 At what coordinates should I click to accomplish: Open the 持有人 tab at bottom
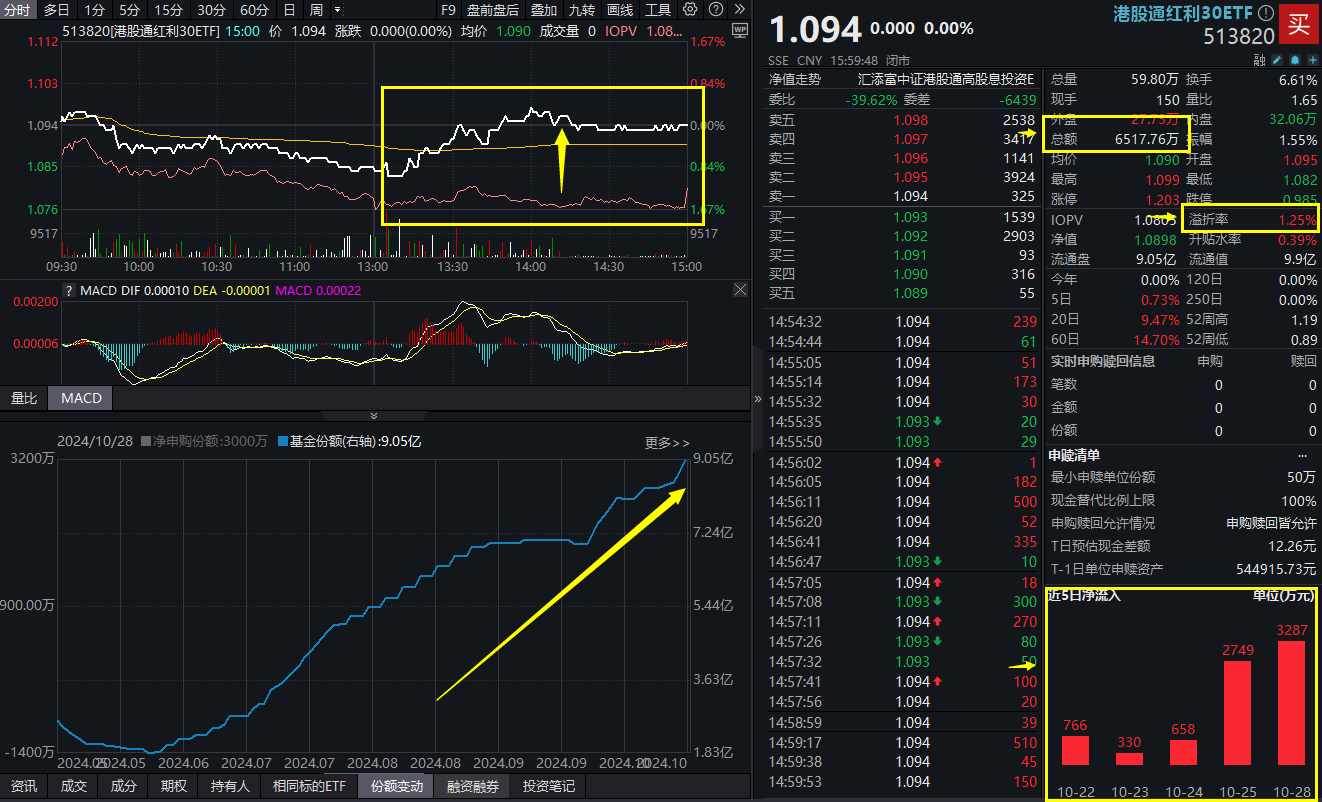[229, 786]
